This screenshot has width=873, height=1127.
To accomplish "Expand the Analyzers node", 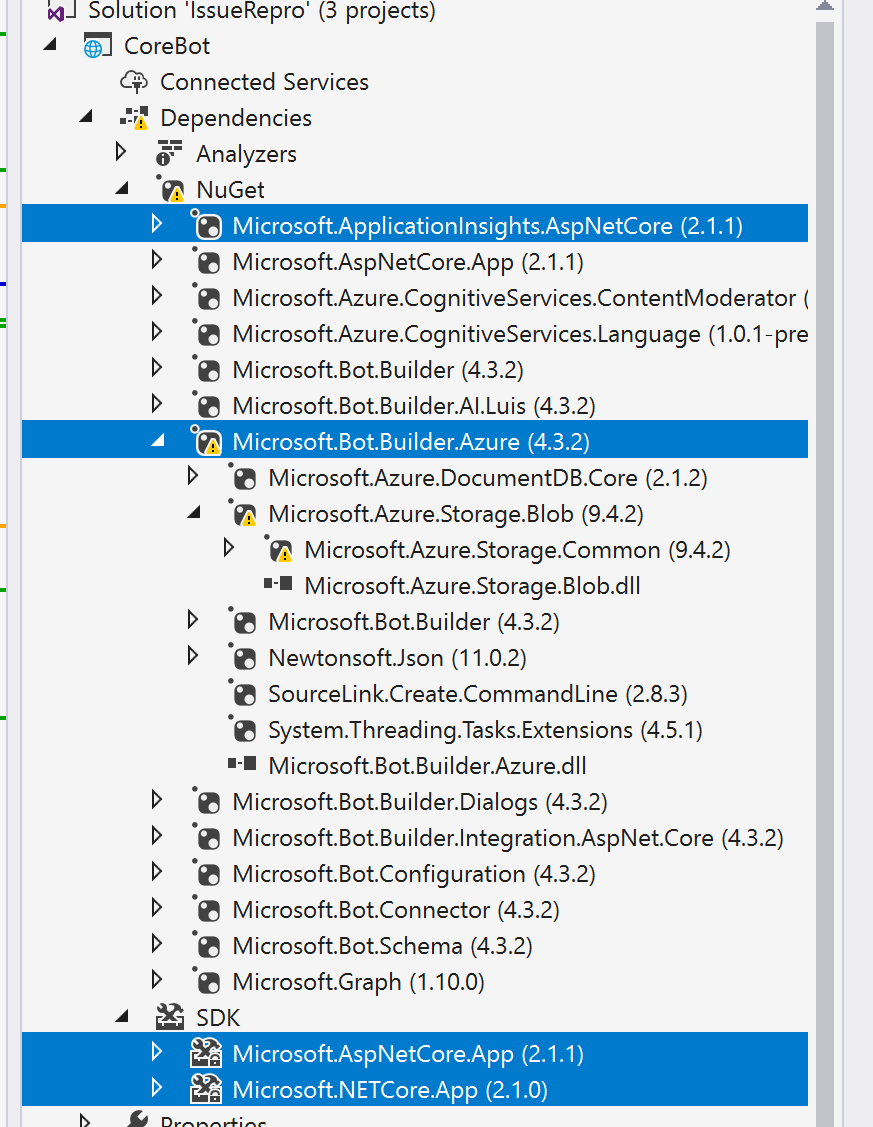I will (x=121, y=152).
